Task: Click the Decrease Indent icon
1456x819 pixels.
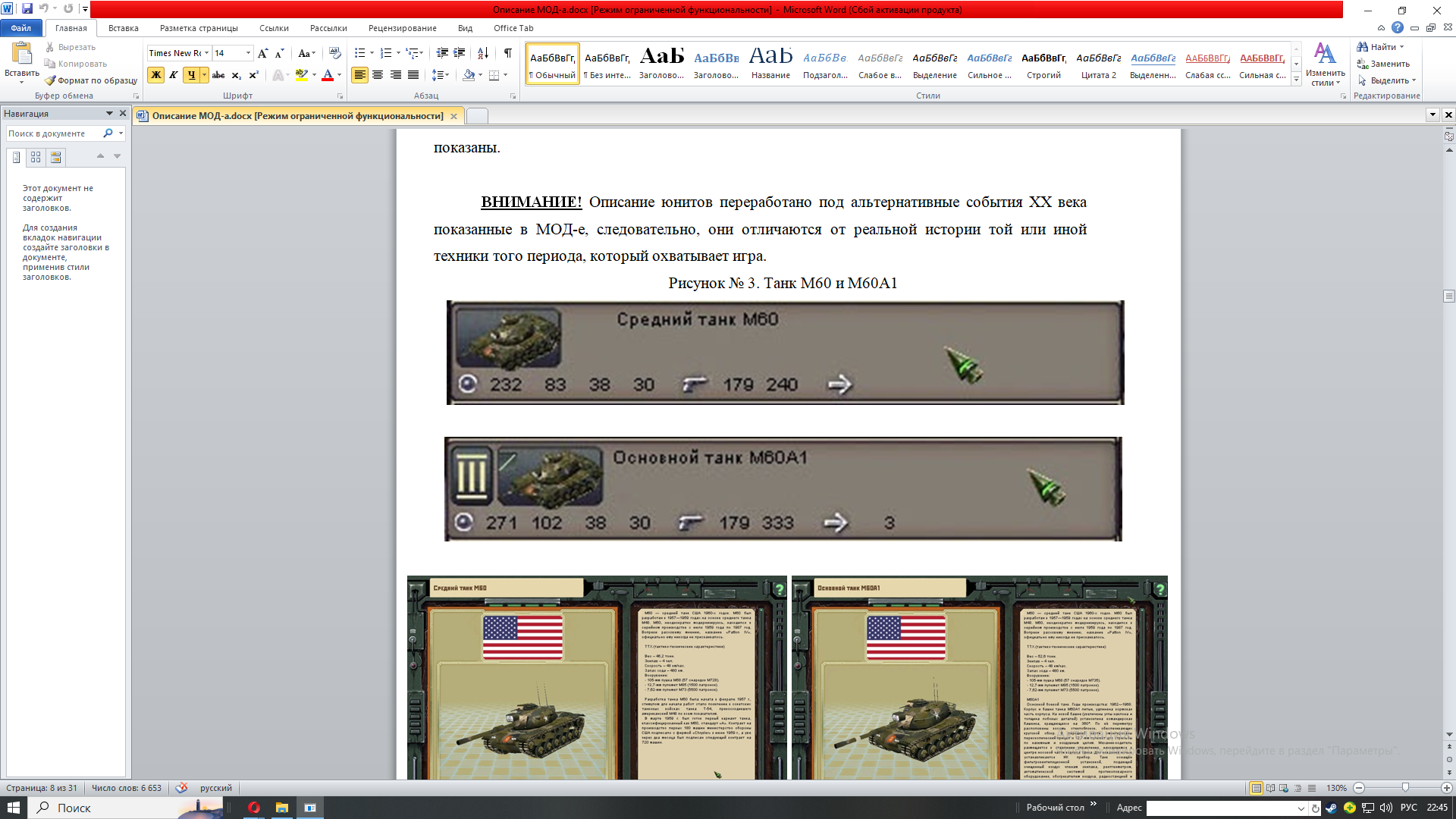Action: click(442, 53)
